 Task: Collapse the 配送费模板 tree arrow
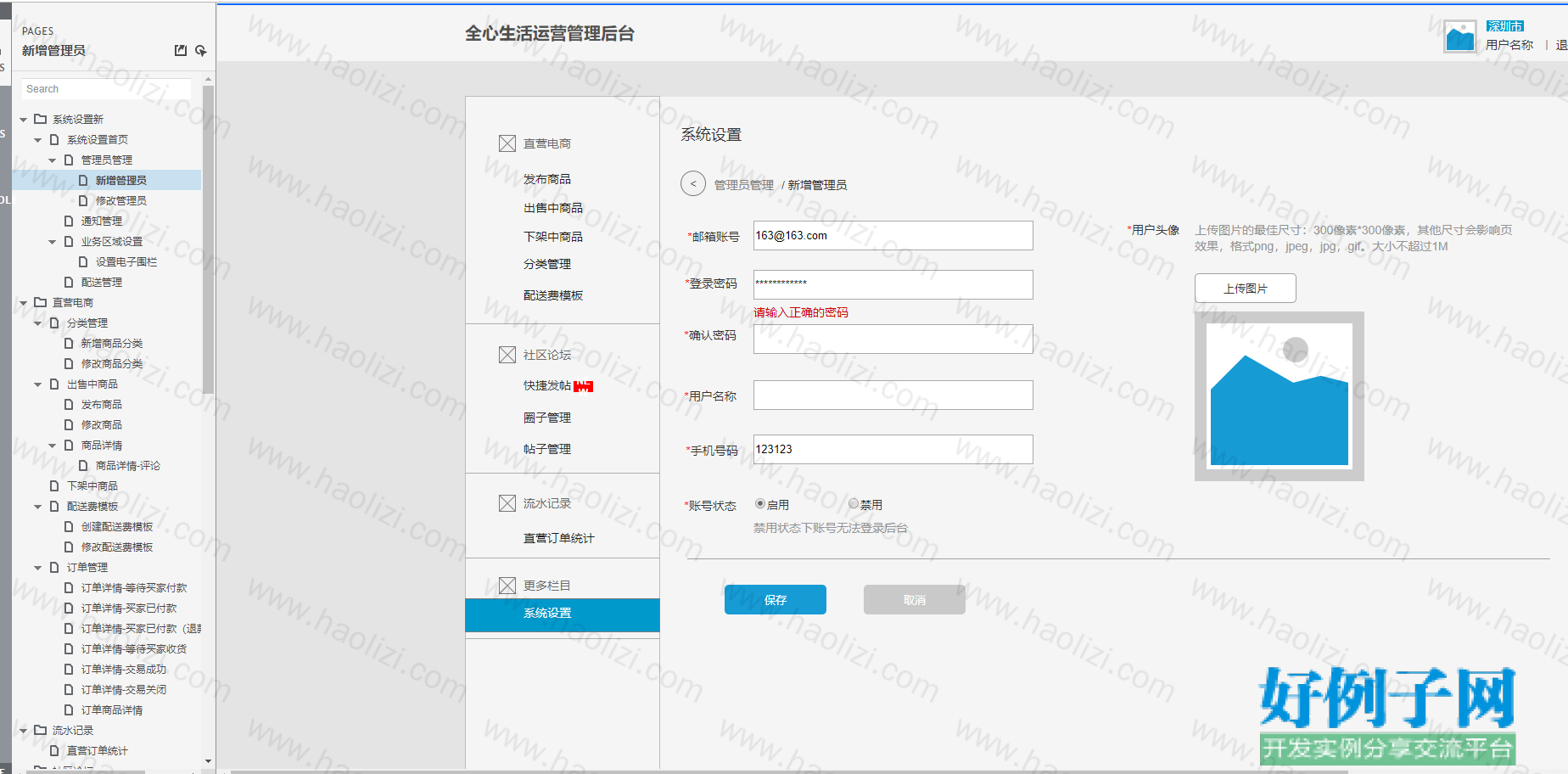click(38, 507)
